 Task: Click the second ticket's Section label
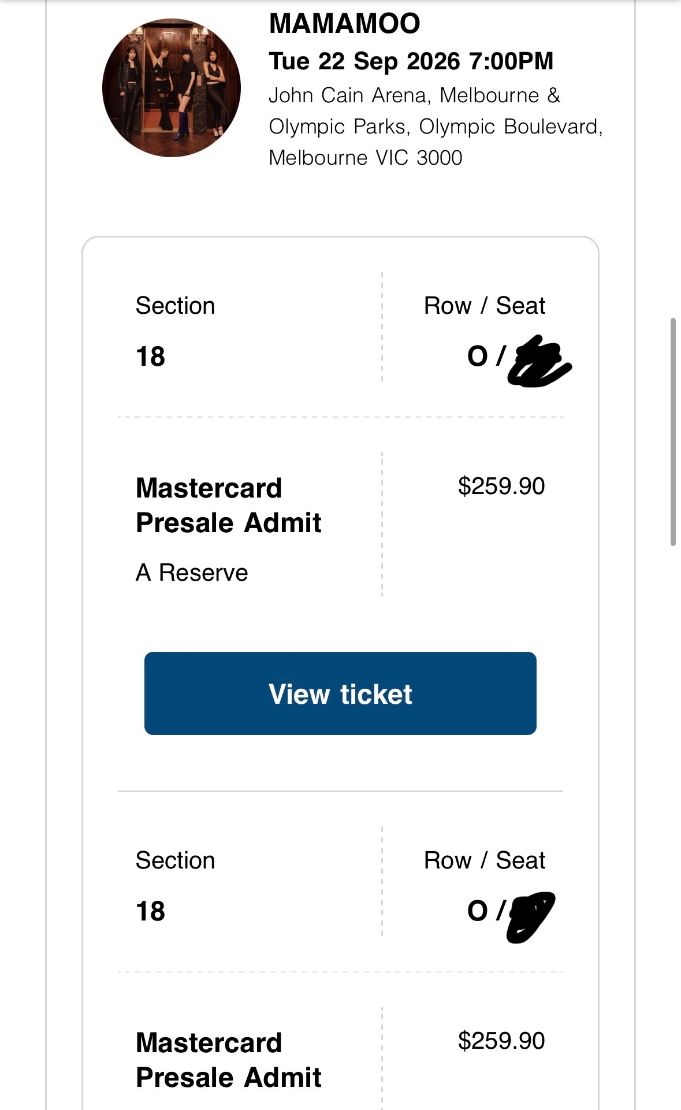pos(175,860)
